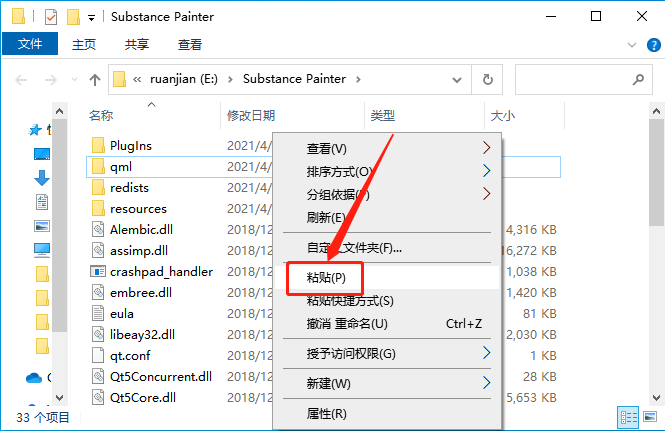Click the assimp.dll file icon
665x431 pixels.
pos(98,250)
